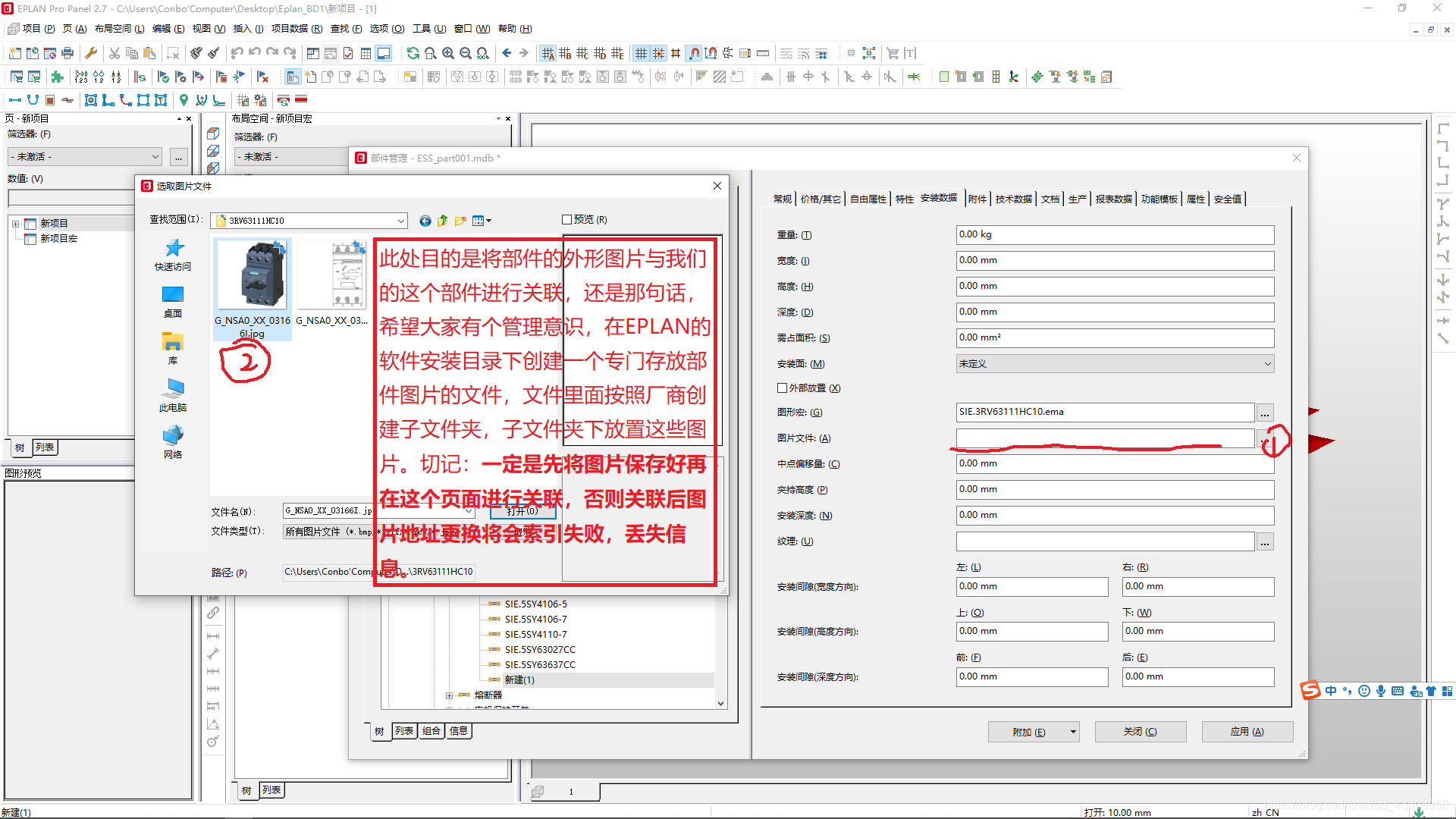
Task: Click the 关闭 close button in parts management
Action: coord(1140,732)
